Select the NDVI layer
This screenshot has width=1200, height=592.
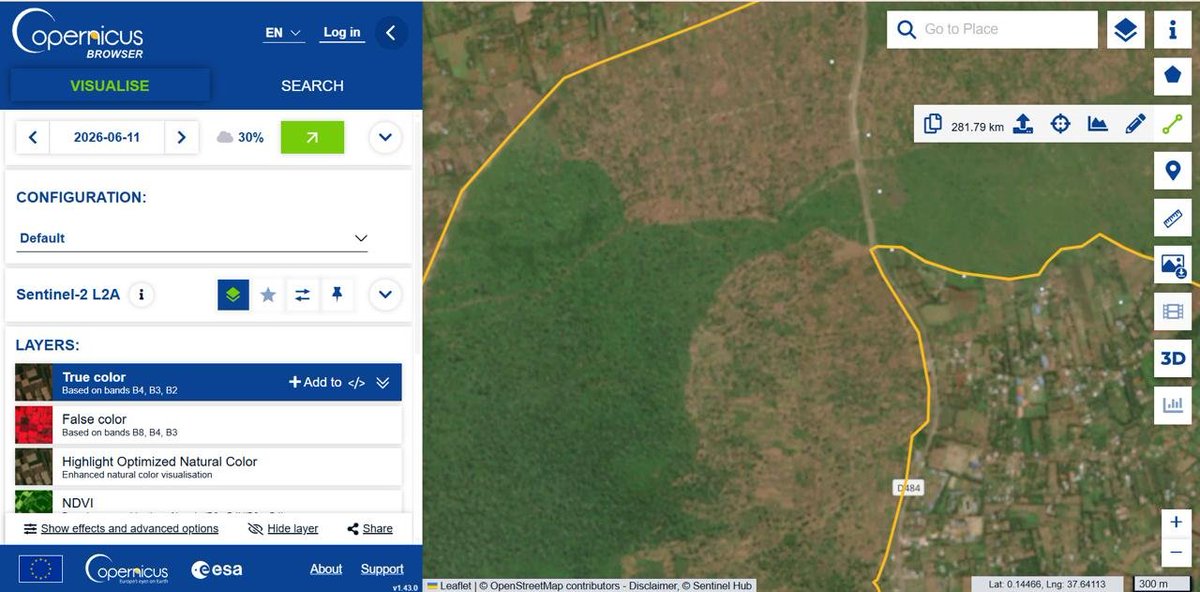click(x=208, y=502)
